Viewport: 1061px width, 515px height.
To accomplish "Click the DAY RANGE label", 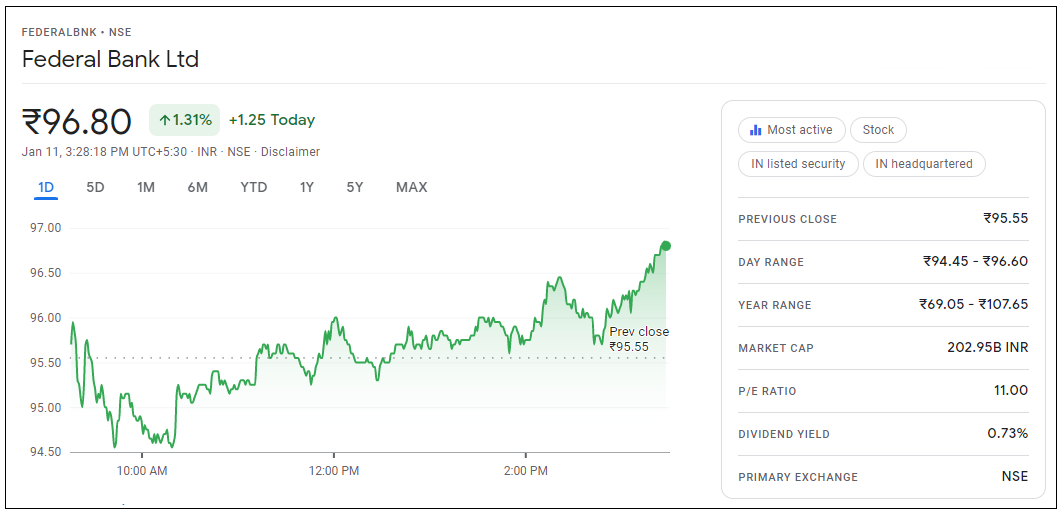I will click(x=771, y=262).
